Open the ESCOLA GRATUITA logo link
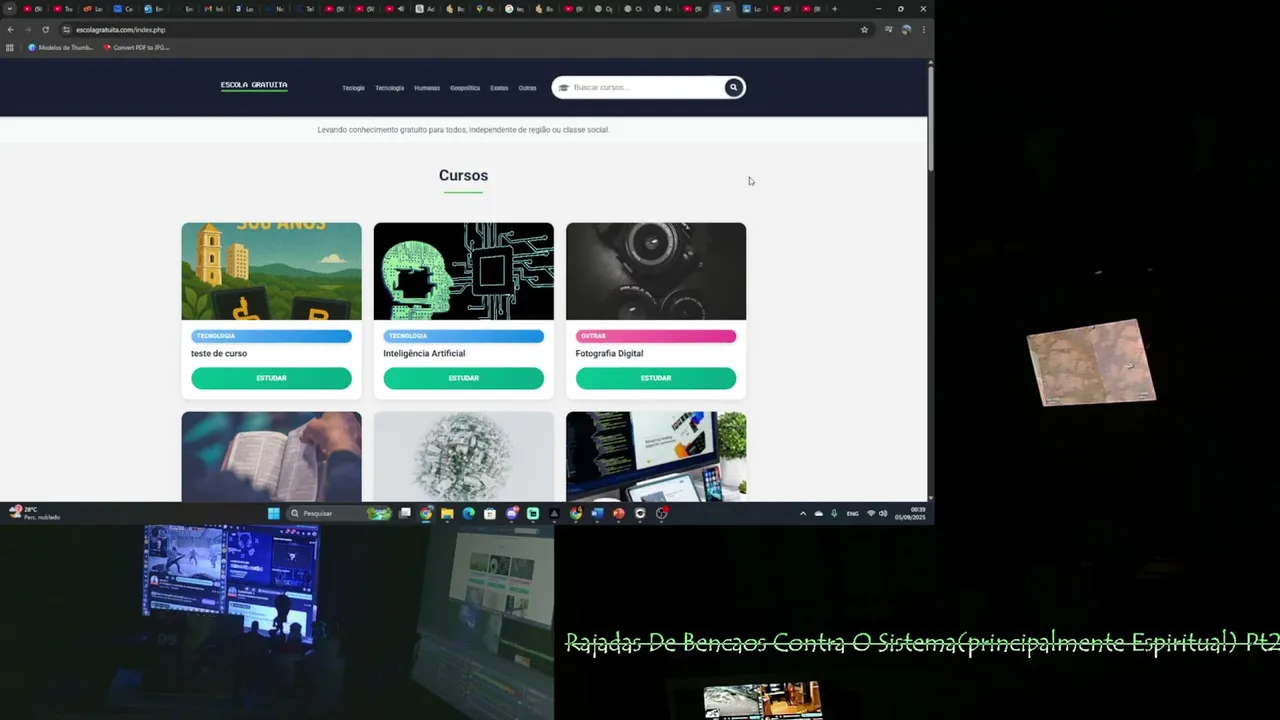Image resolution: width=1280 pixels, height=720 pixels. tap(254, 86)
